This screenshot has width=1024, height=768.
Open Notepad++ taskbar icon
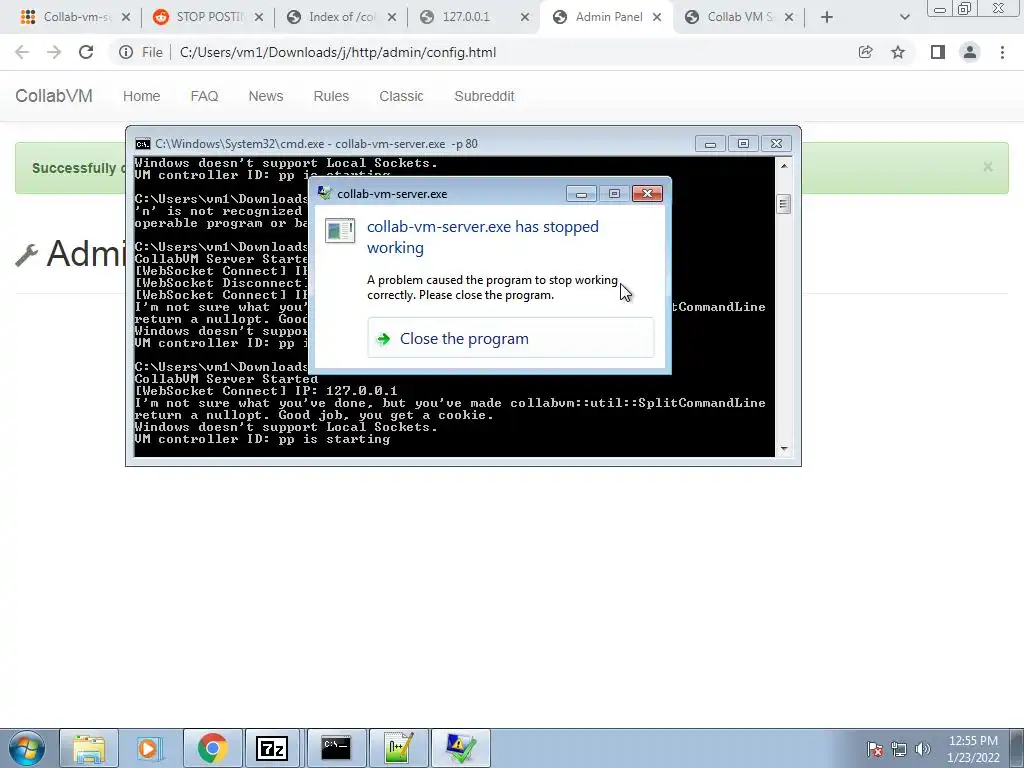(398, 748)
